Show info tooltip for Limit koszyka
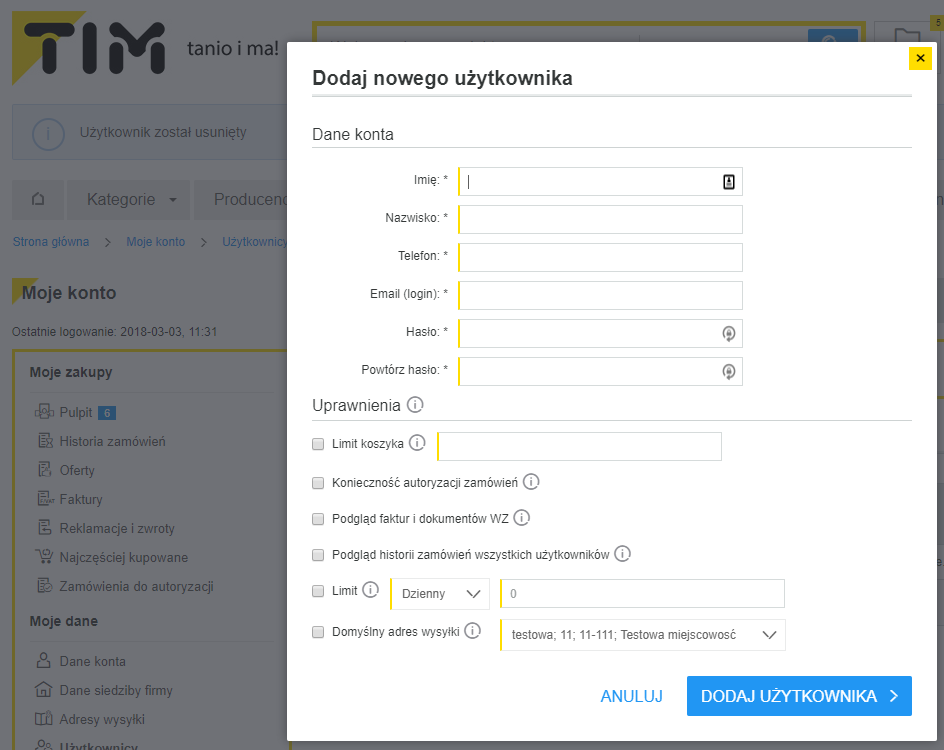Viewport: 944px width, 750px height. click(x=417, y=443)
